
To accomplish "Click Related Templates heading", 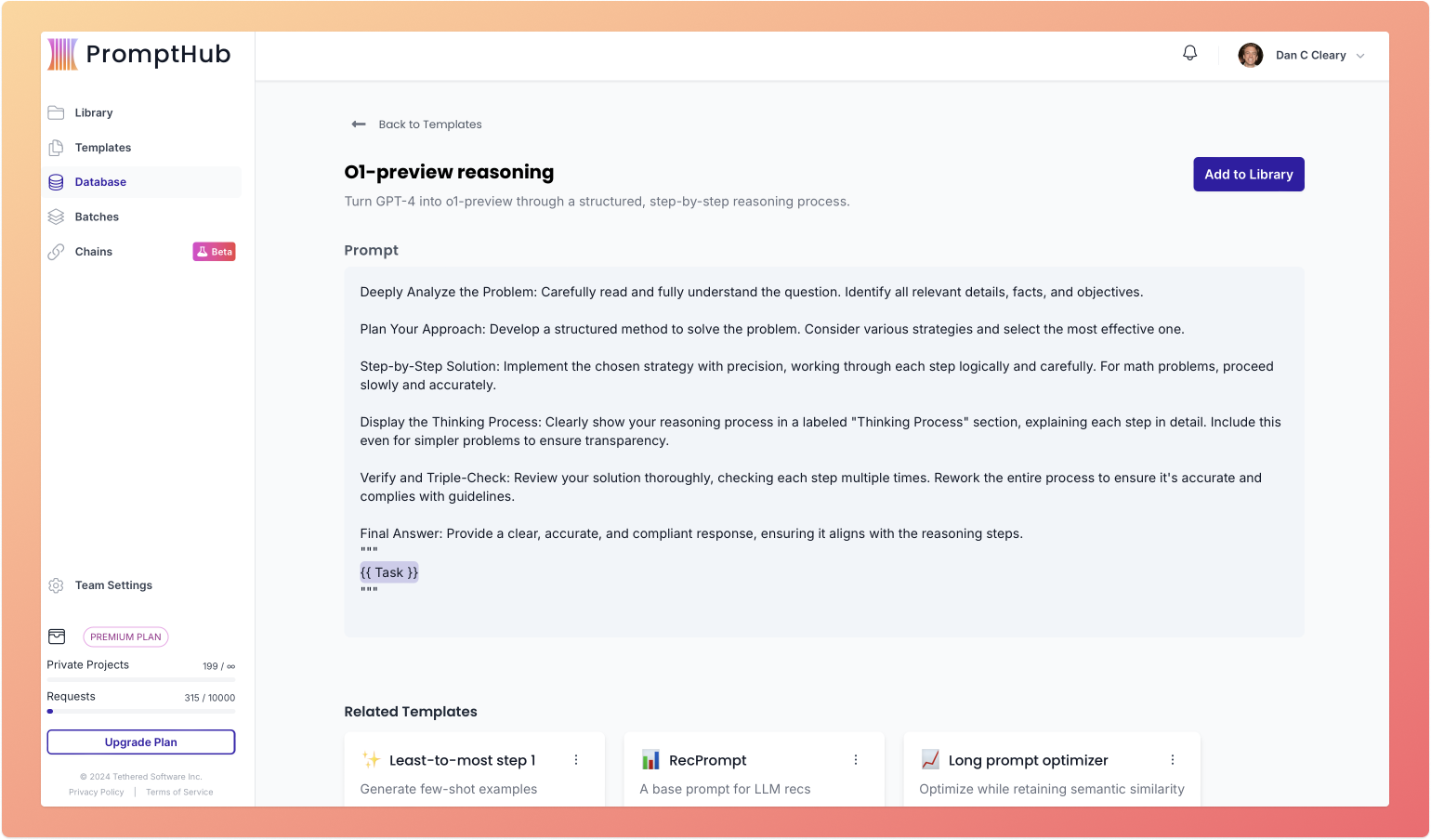I will point(411,712).
